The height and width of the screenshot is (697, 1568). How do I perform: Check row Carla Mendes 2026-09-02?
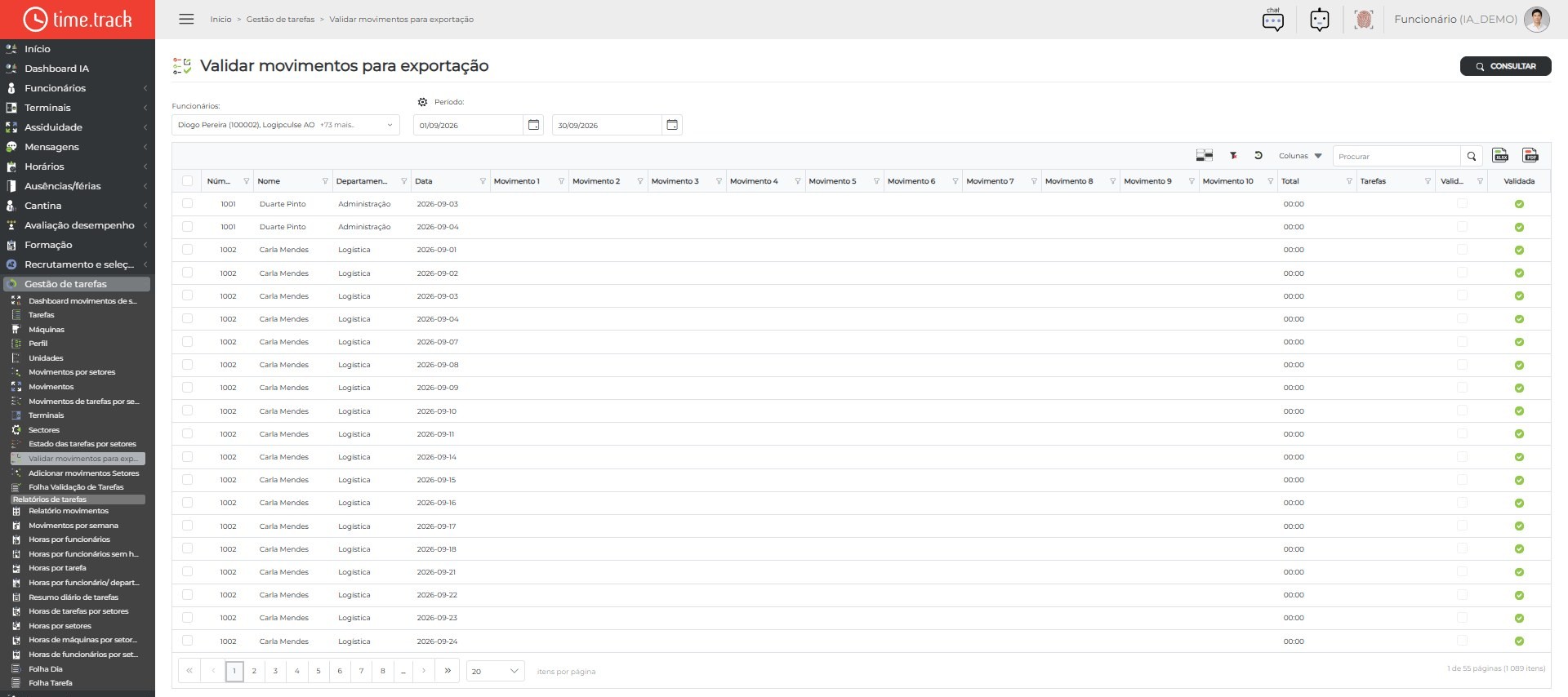(188, 273)
